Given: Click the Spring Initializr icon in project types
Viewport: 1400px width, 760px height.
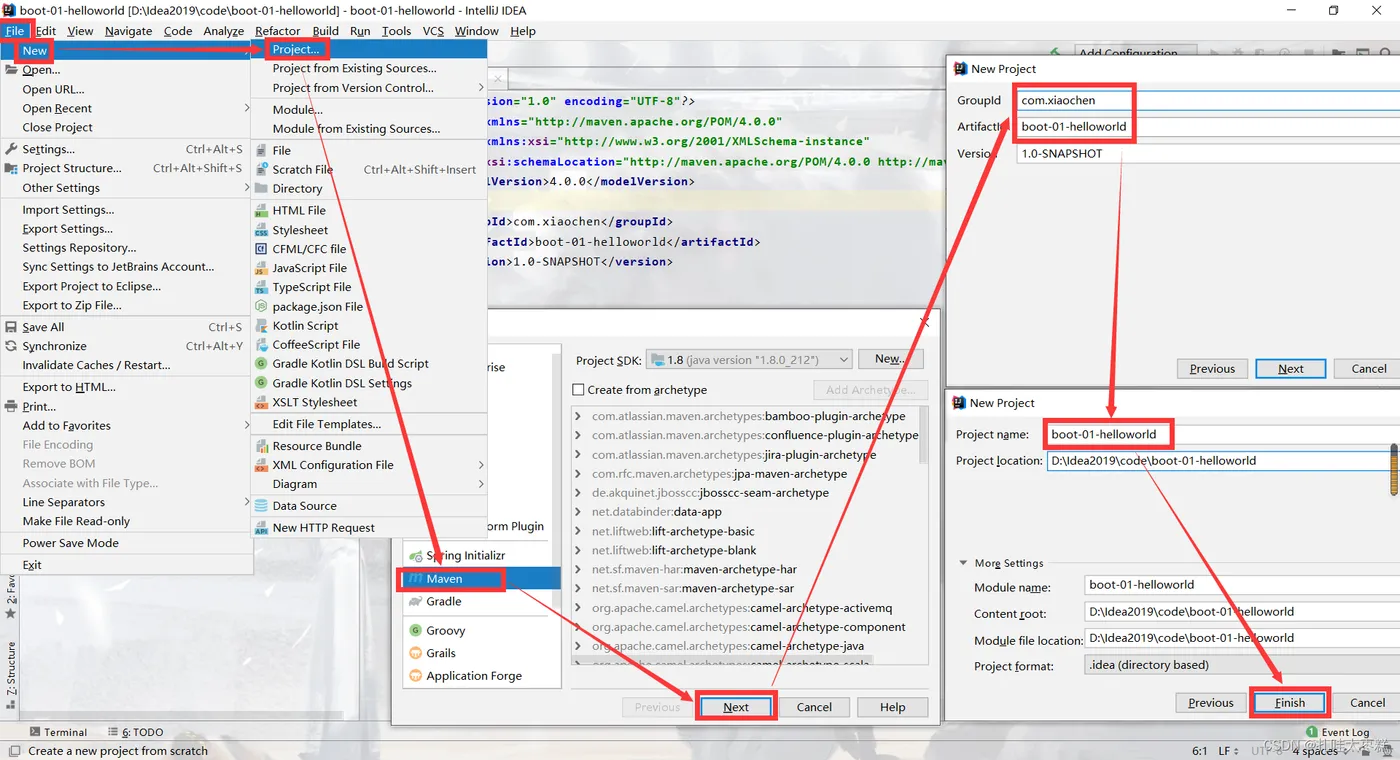Looking at the screenshot, I should (x=415, y=555).
